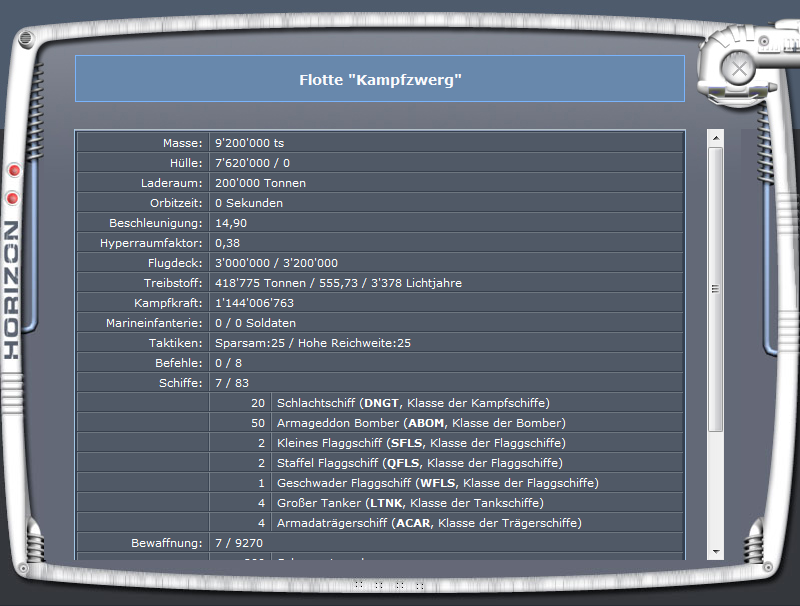Click the scrollbar up arrow
800x606 pixels.
coord(714,137)
